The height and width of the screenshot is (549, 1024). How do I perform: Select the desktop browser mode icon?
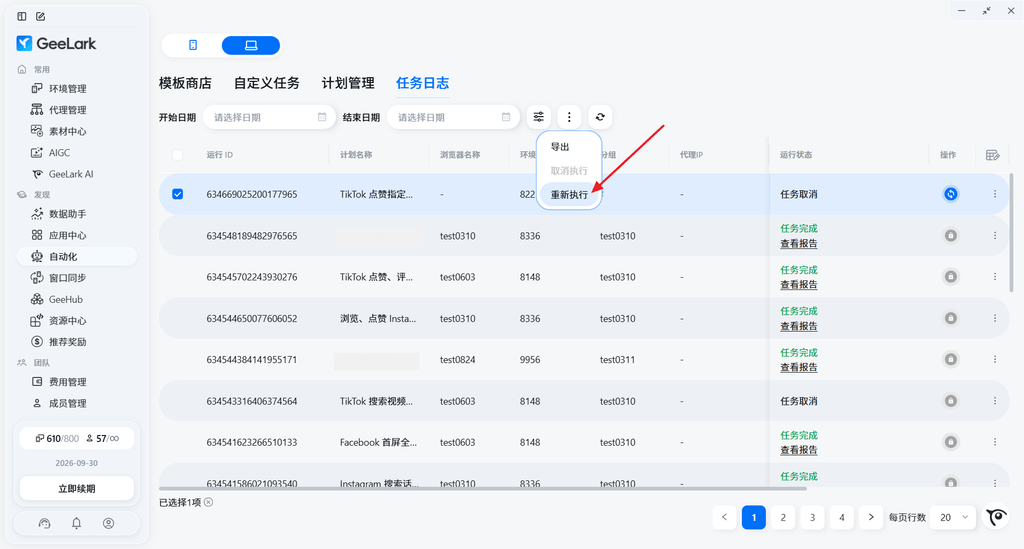(x=251, y=45)
